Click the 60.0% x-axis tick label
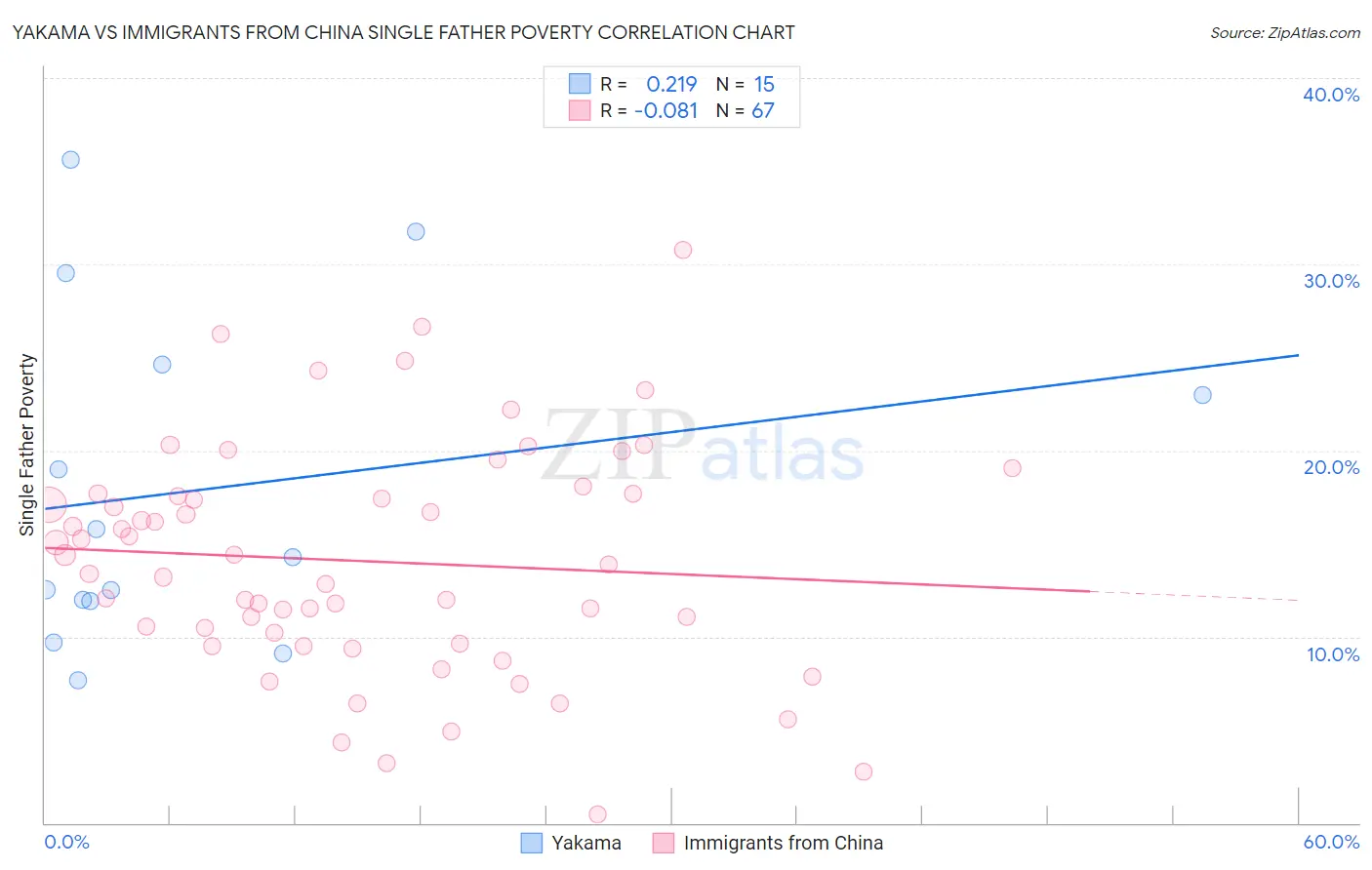Viewport: 1372px width, 870px height. click(x=1331, y=842)
